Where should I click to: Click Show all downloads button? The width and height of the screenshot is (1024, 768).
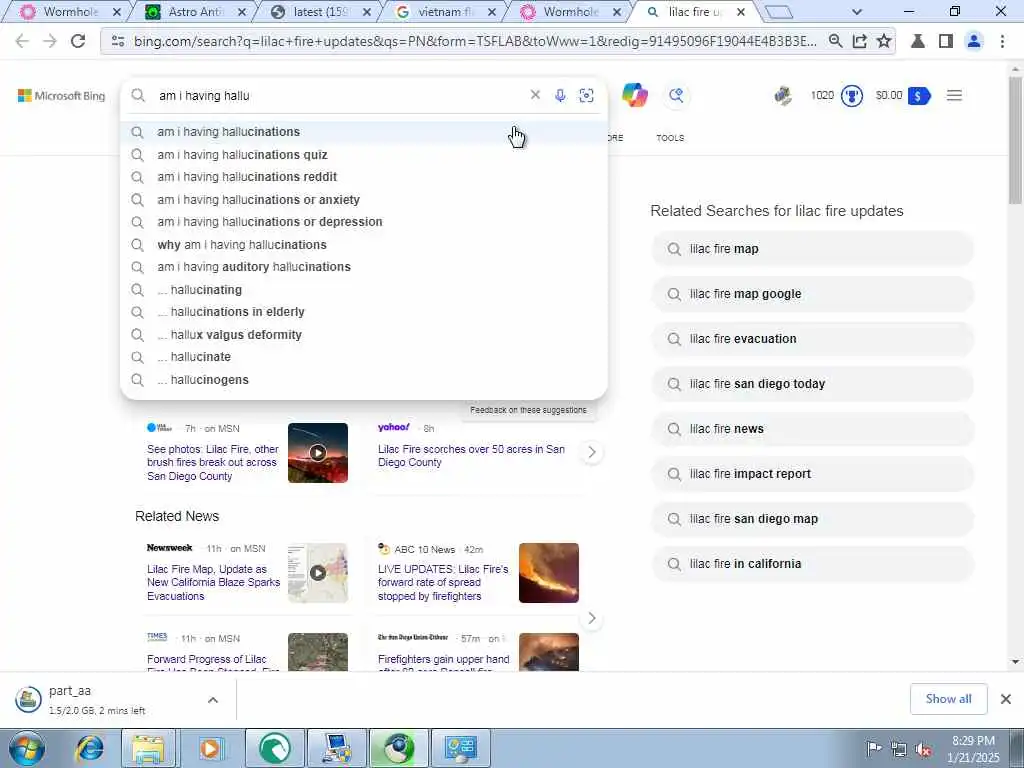tap(948, 699)
